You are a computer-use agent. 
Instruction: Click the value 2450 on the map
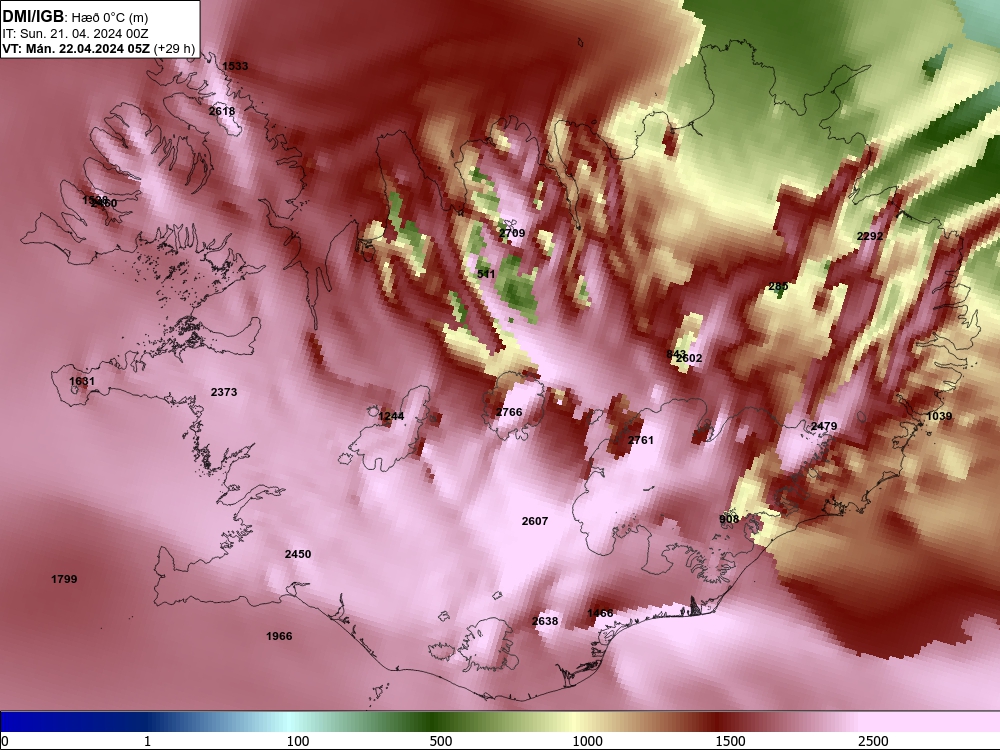tap(298, 554)
